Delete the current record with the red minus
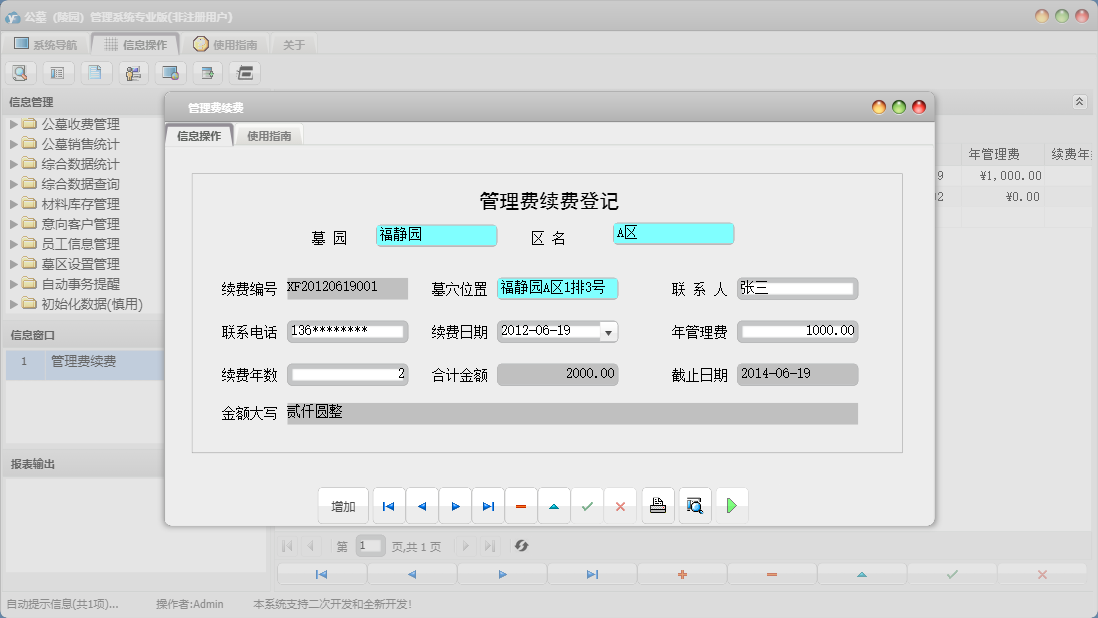The image size is (1098, 618). pyautogui.click(x=520, y=505)
